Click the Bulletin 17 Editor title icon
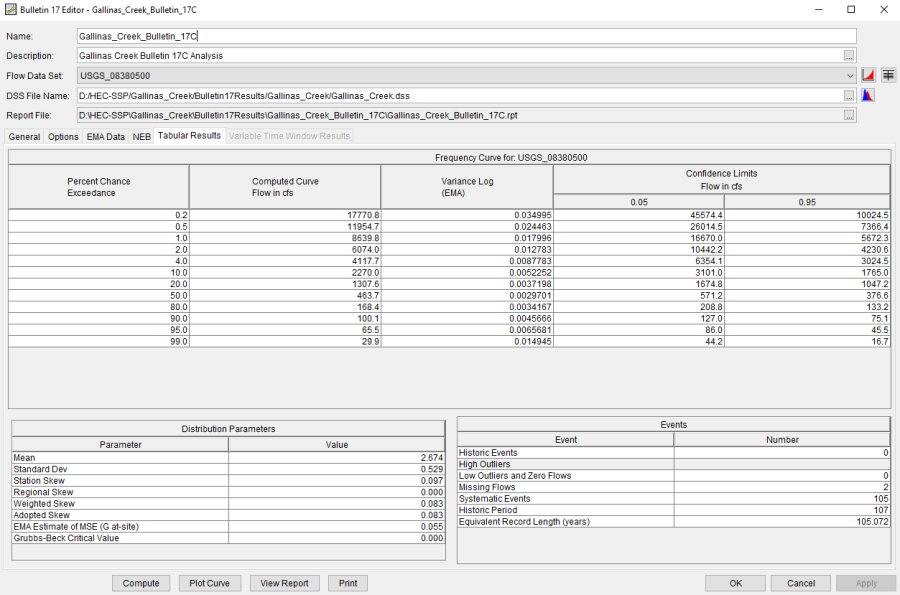The image size is (900, 595). point(10,9)
